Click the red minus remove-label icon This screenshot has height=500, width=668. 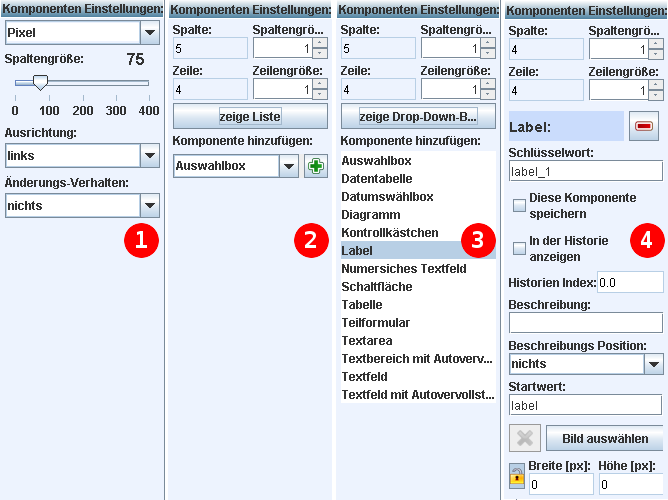click(x=641, y=127)
